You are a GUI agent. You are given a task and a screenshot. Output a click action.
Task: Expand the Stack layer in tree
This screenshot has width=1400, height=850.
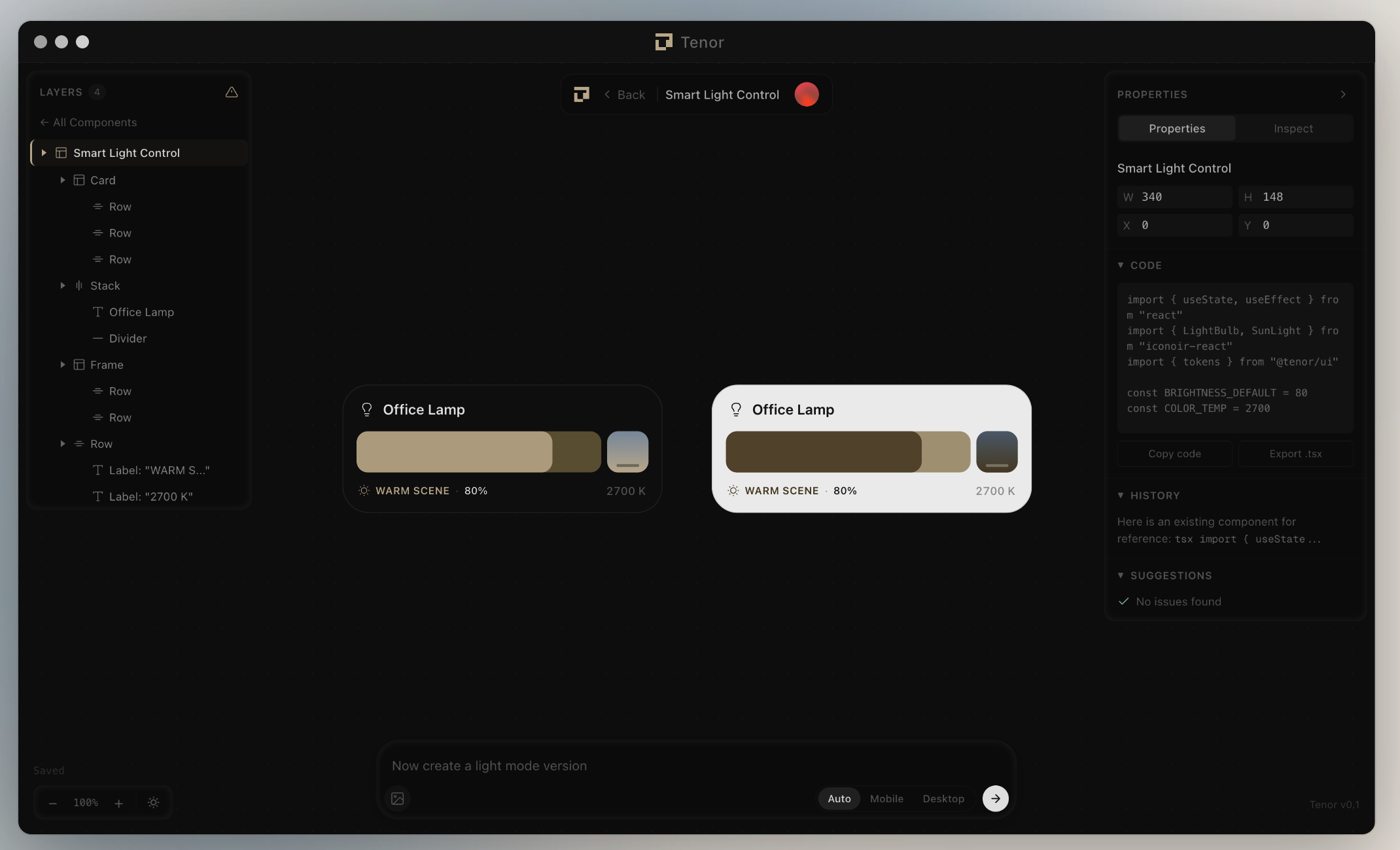click(x=63, y=286)
